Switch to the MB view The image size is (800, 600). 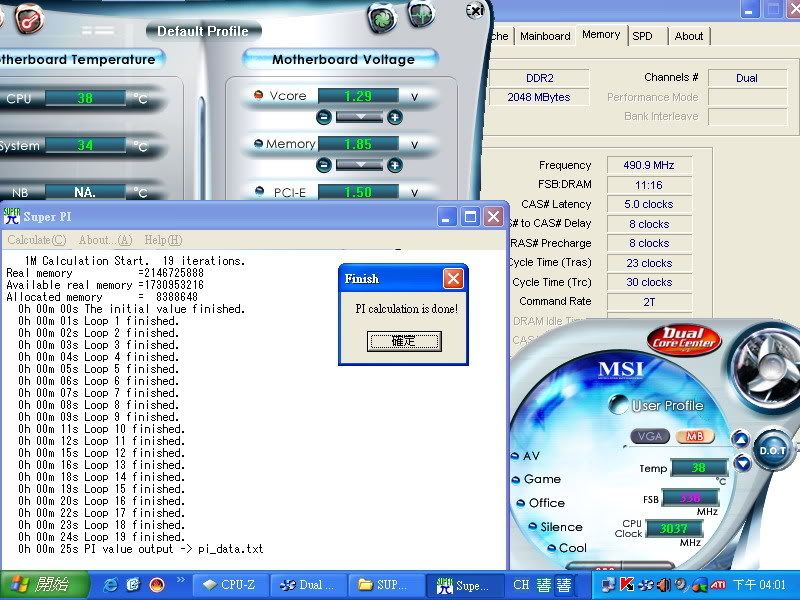694,437
